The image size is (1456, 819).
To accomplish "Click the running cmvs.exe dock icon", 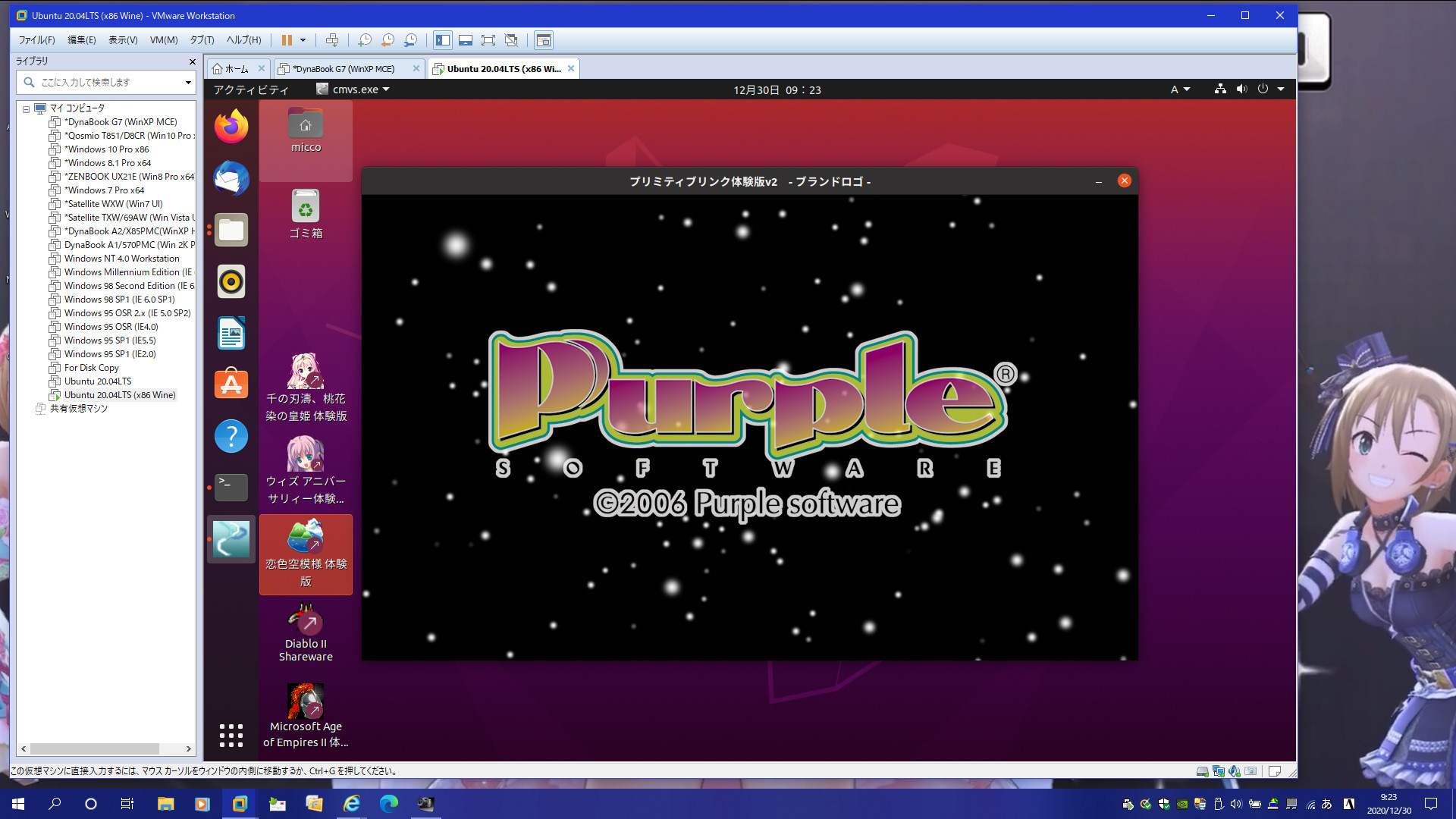I will [x=231, y=539].
